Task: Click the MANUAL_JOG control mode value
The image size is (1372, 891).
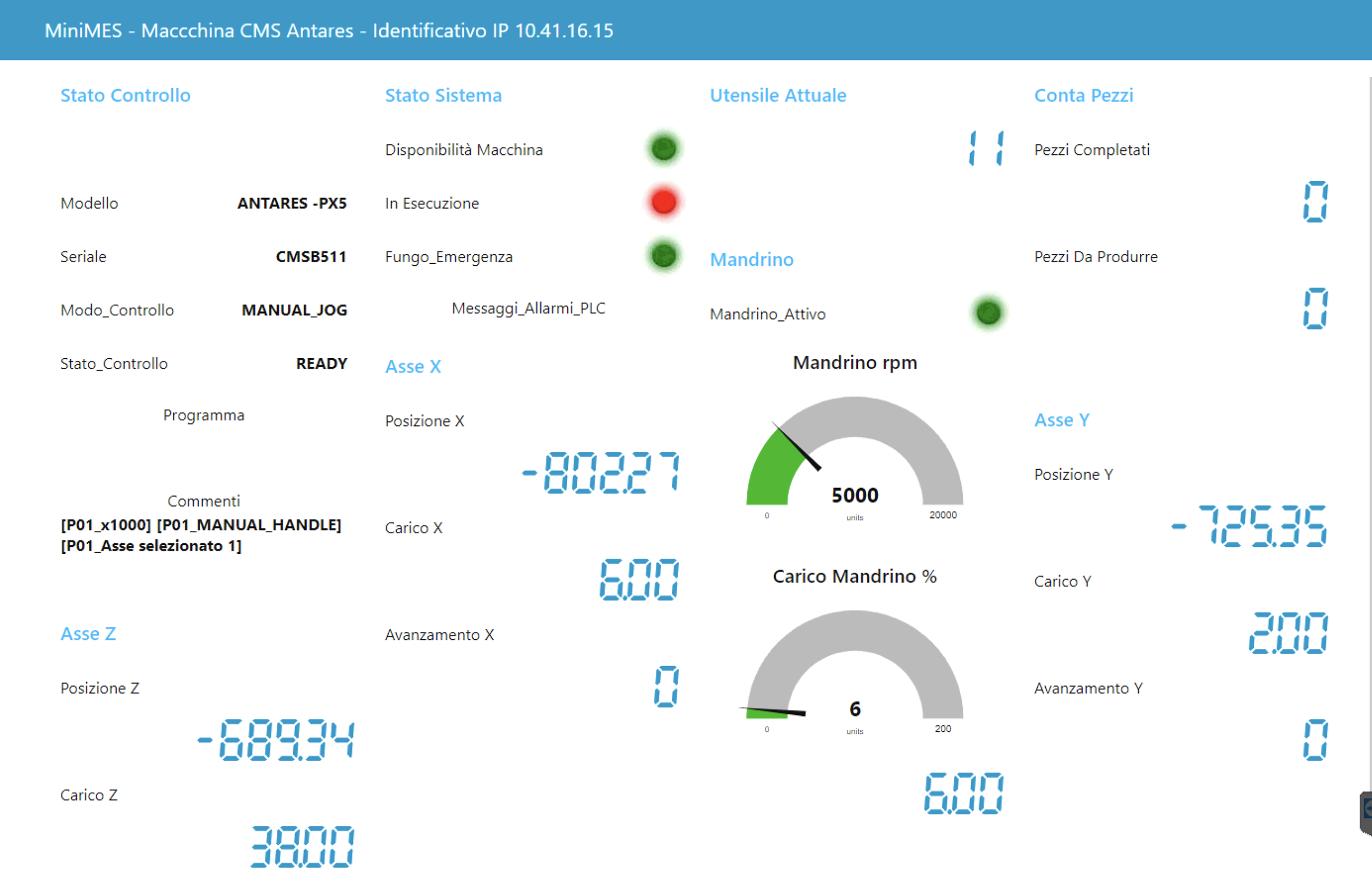Action: click(x=294, y=309)
